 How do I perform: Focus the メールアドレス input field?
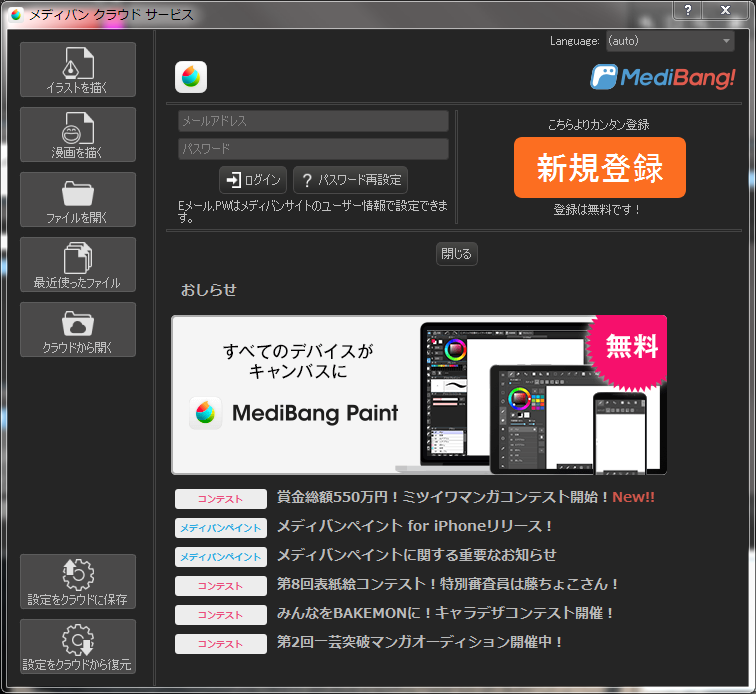pyautogui.click(x=313, y=121)
